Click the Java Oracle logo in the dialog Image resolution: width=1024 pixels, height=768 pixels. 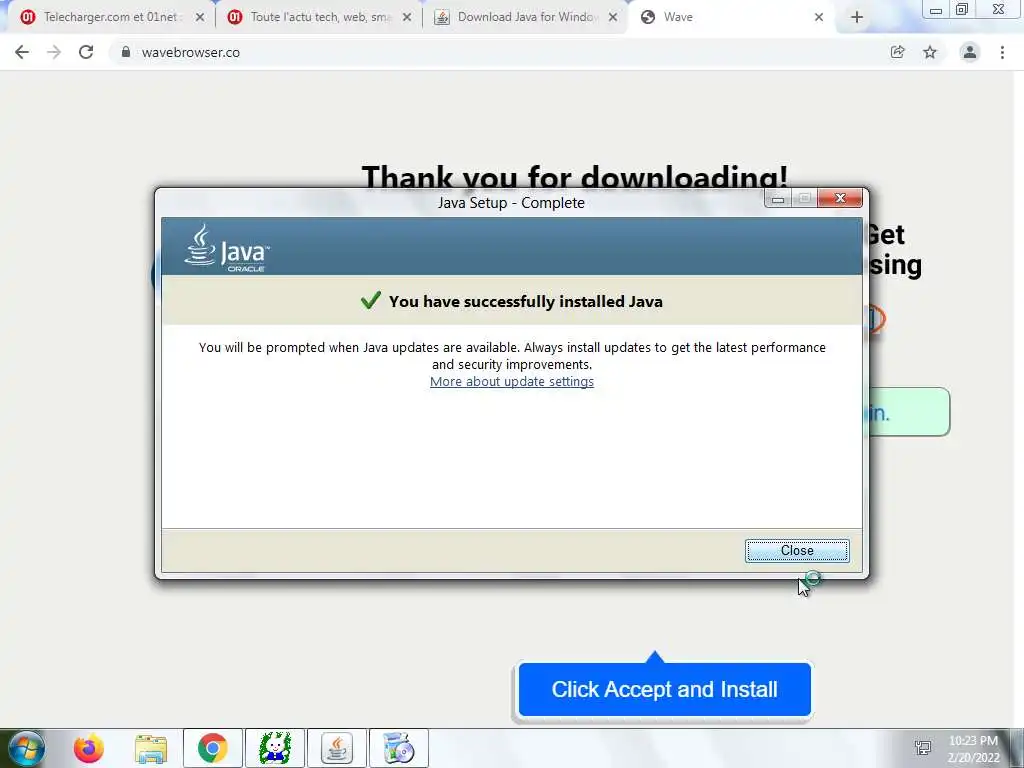tap(227, 248)
